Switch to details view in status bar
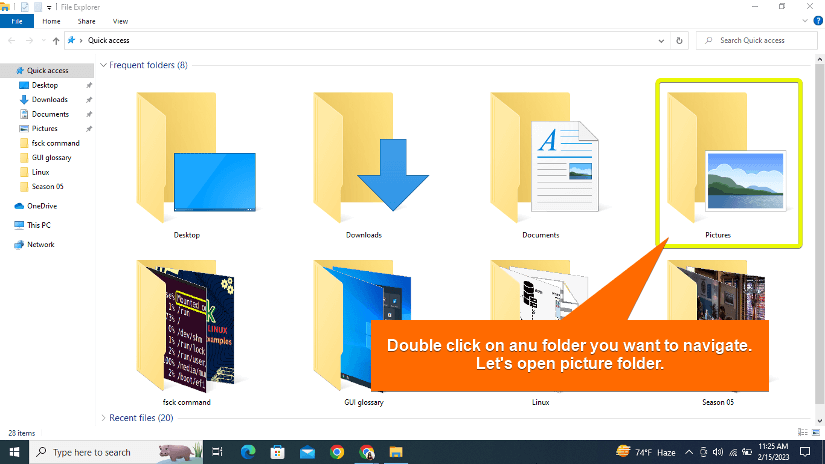The width and height of the screenshot is (825, 464). coord(802,432)
